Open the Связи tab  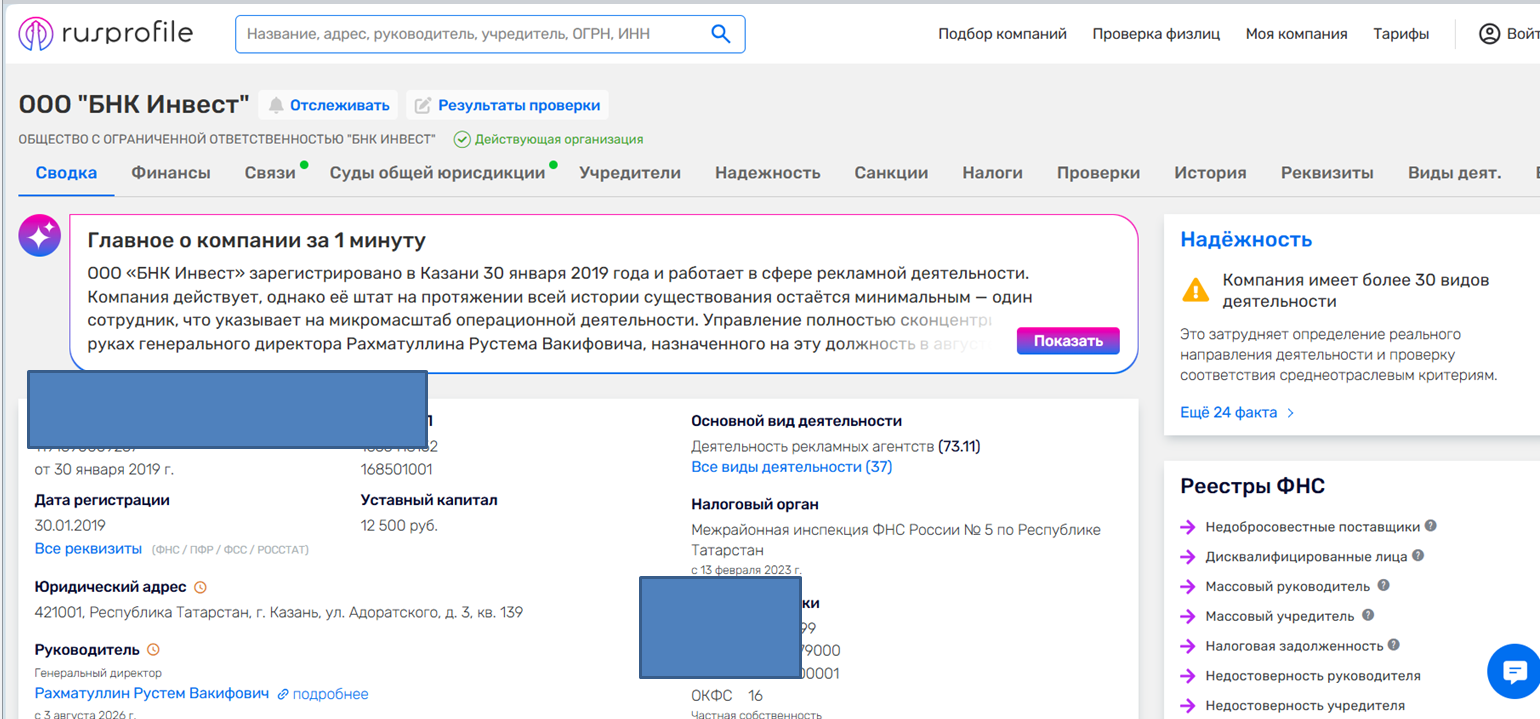pyautogui.click(x=270, y=173)
